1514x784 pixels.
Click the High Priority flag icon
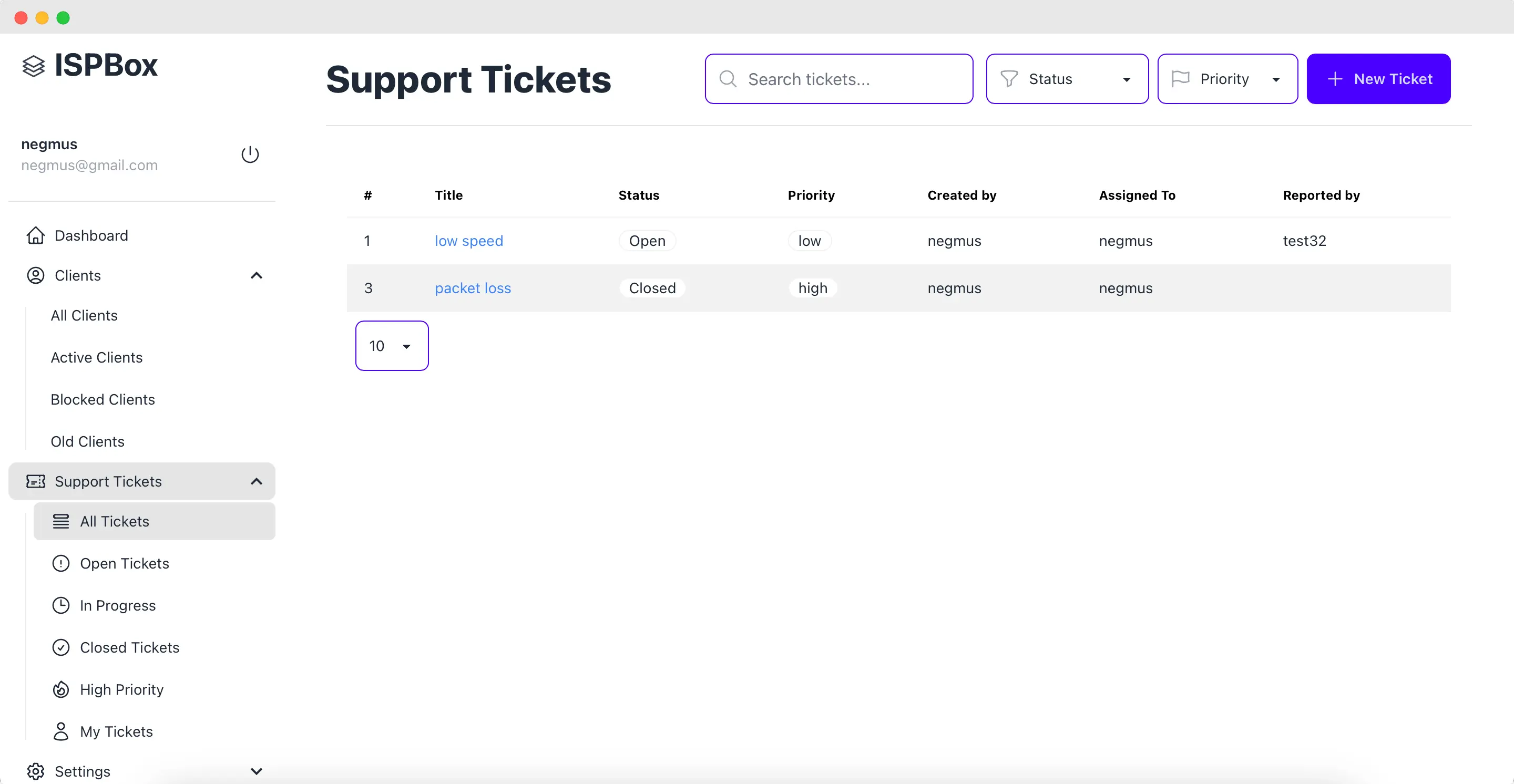[61, 689]
